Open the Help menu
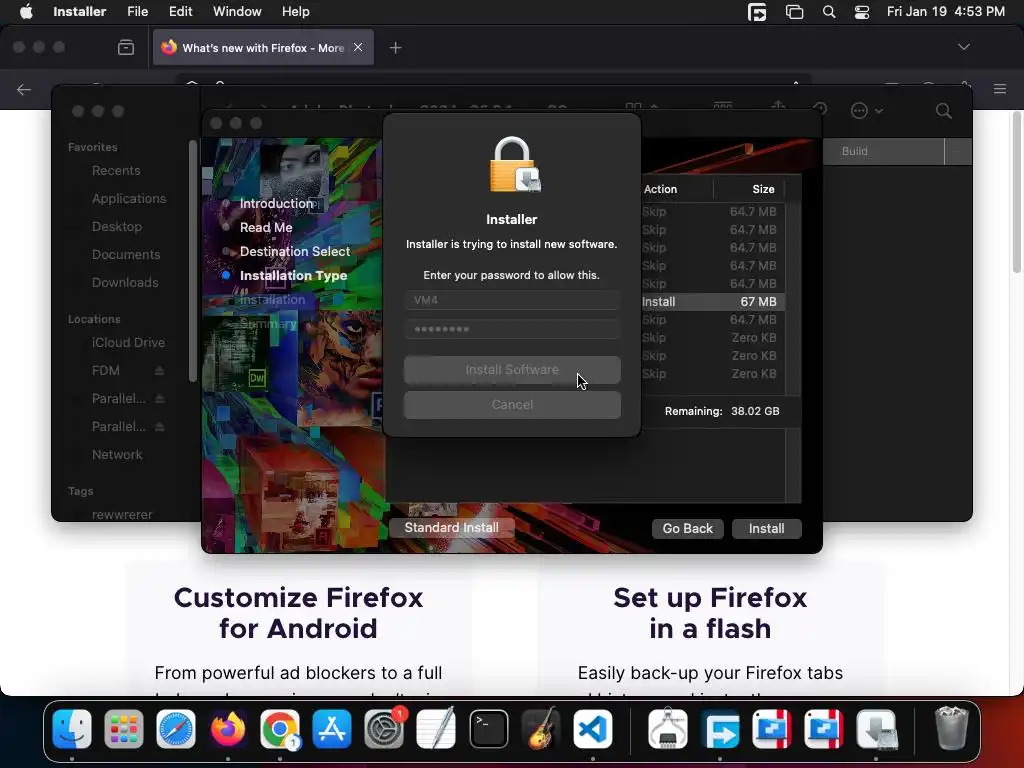This screenshot has width=1024, height=768. click(295, 12)
